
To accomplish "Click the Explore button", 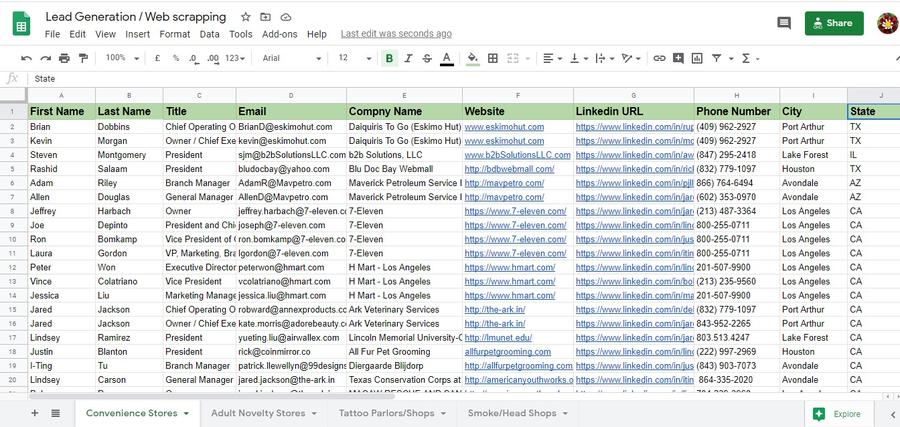I will coord(837,413).
